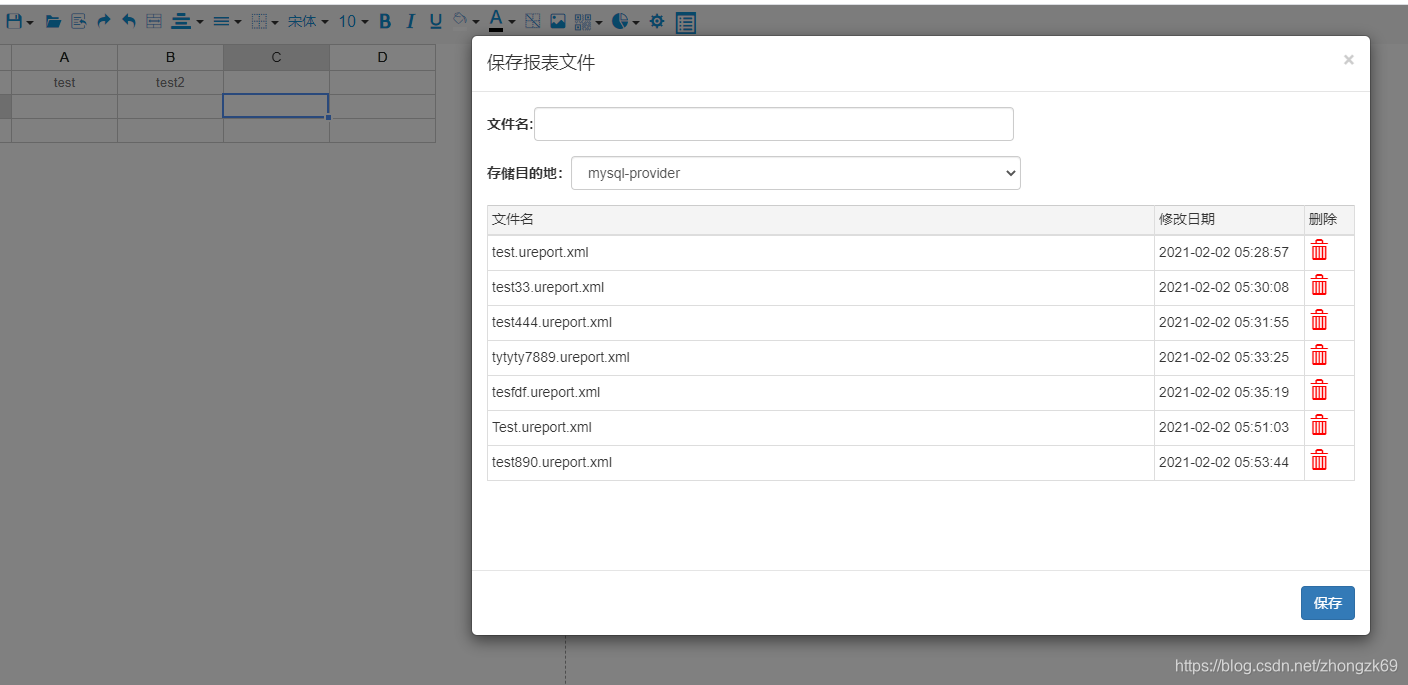This screenshot has height=685, width=1408.
Task: Open the save icon's dropdown arrow
Action: coord(30,22)
